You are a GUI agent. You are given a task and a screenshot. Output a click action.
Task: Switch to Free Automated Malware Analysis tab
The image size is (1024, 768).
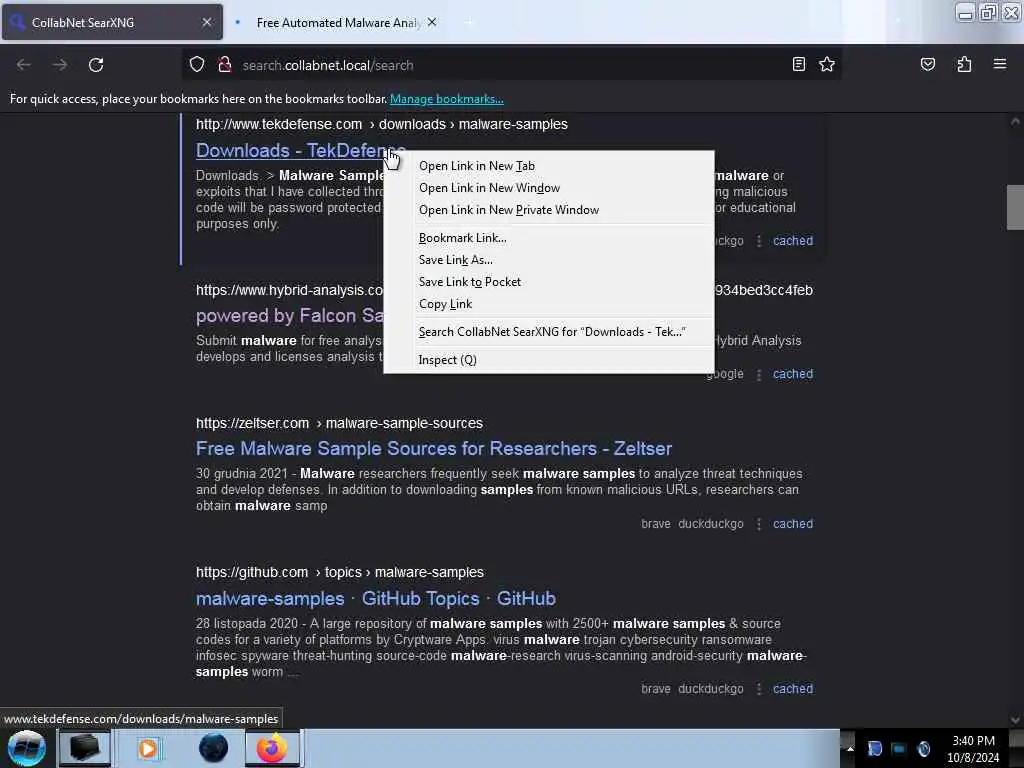(336, 22)
